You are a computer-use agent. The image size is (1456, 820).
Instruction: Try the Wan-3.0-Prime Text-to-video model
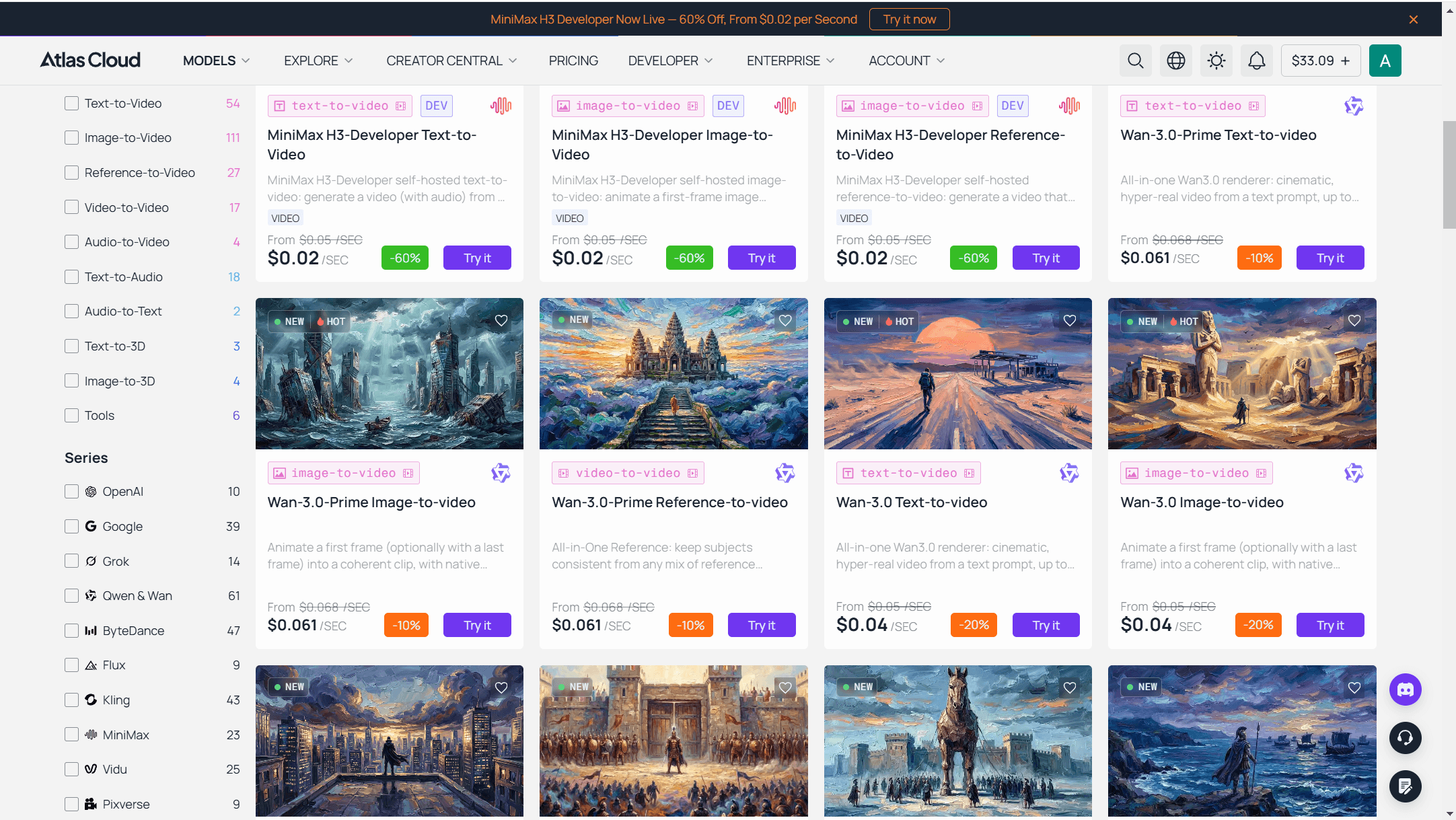coord(1330,258)
